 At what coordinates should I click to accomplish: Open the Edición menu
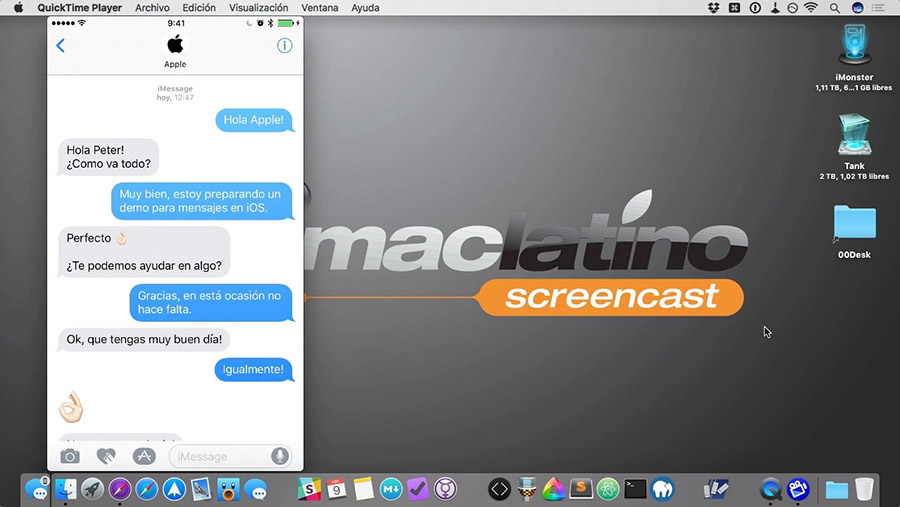(199, 7)
